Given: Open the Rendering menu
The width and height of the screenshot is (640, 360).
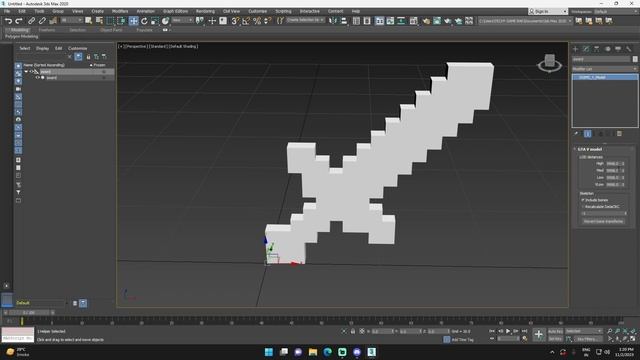Looking at the screenshot, I should pos(205,11).
